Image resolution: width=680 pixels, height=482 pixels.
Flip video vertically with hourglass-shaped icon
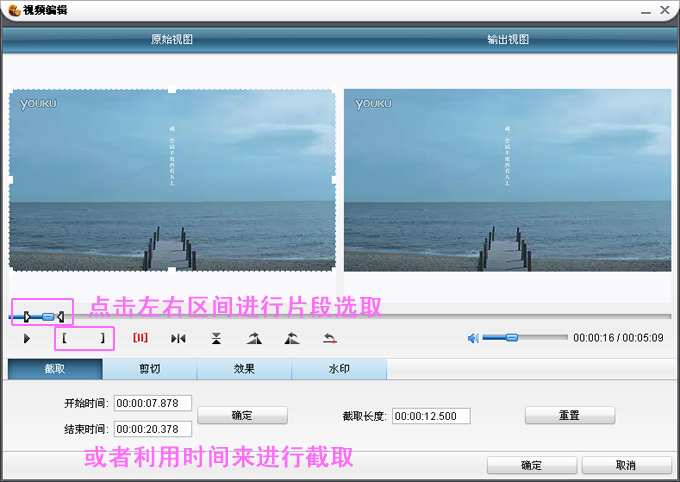point(216,338)
